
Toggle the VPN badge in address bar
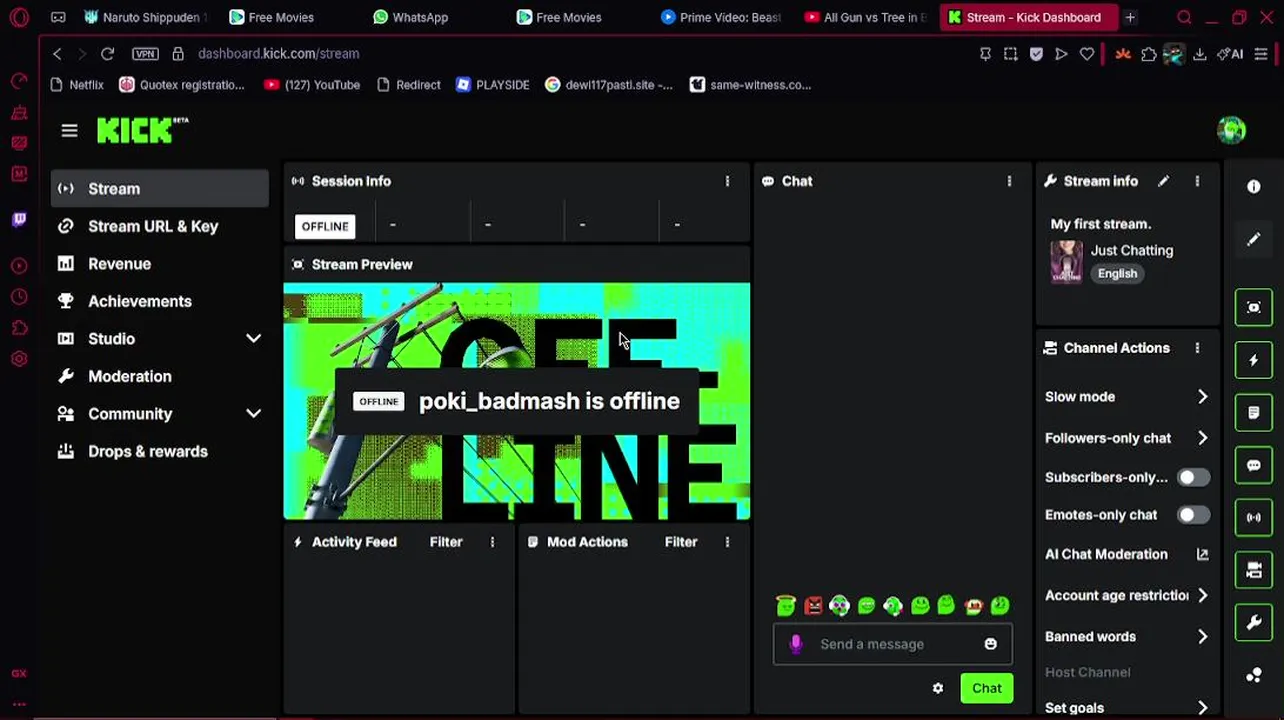(x=145, y=54)
